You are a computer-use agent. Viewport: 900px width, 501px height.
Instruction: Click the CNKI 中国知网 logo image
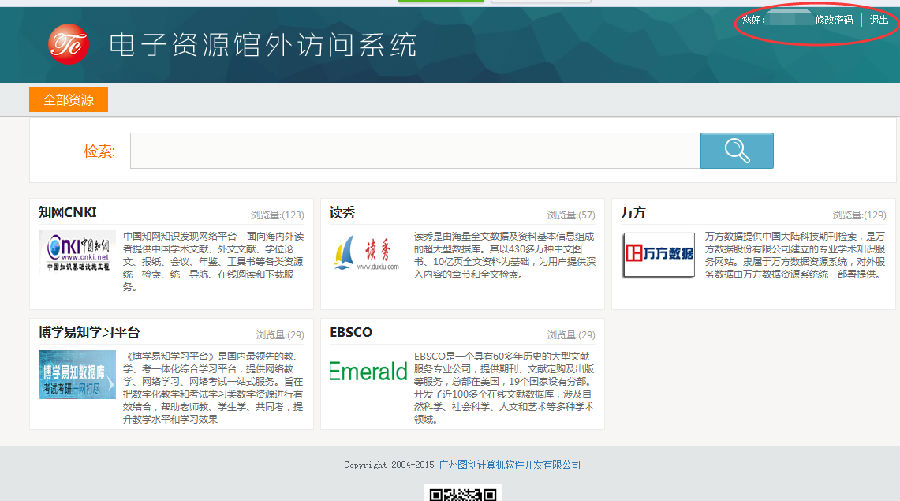[77, 251]
